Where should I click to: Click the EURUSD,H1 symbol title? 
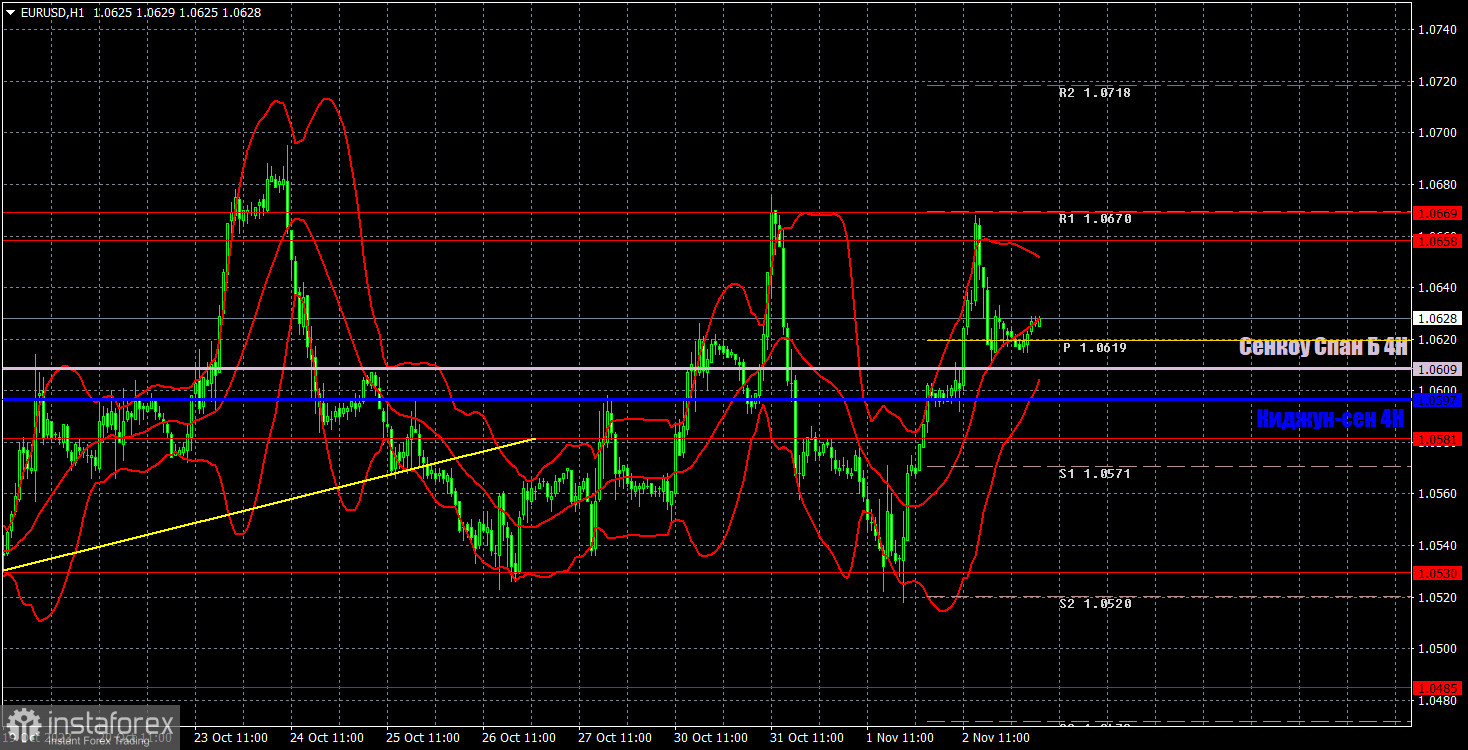point(52,12)
